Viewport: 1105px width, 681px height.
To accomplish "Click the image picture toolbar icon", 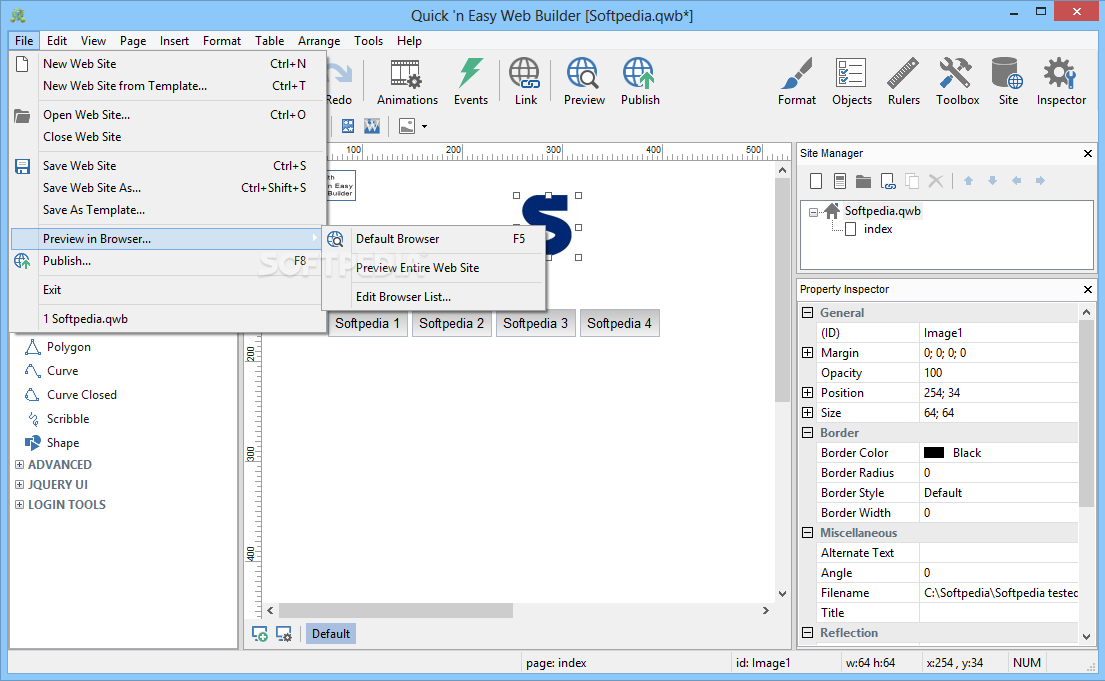I will [407, 126].
